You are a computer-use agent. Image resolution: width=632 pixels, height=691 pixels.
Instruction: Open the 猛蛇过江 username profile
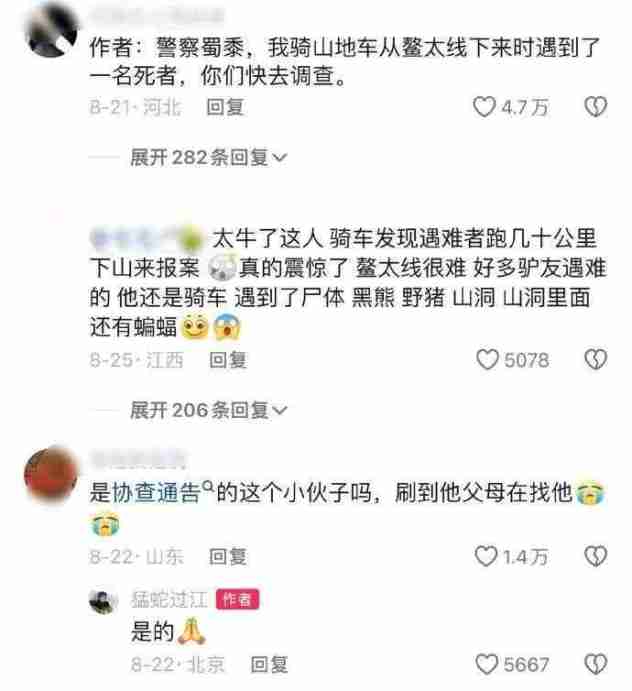click(169, 600)
